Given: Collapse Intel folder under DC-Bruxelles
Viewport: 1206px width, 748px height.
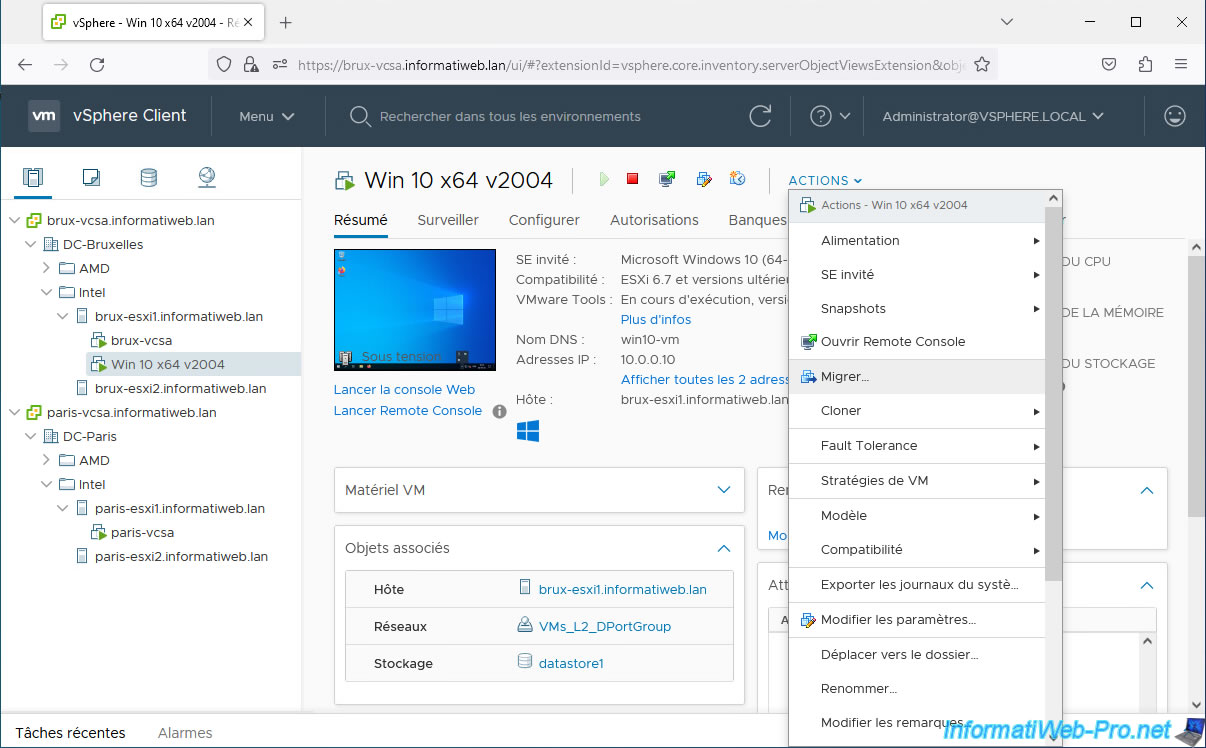Looking at the screenshot, I should click(46, 292).
